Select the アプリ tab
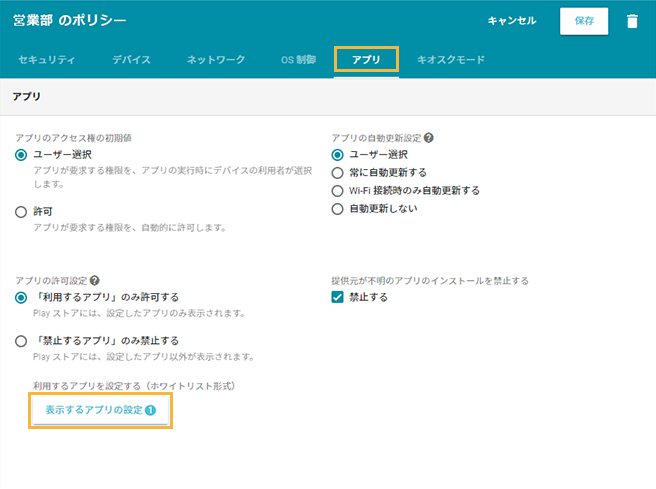The width and height of the screenshot is (656, 489). tap(366, 60)
